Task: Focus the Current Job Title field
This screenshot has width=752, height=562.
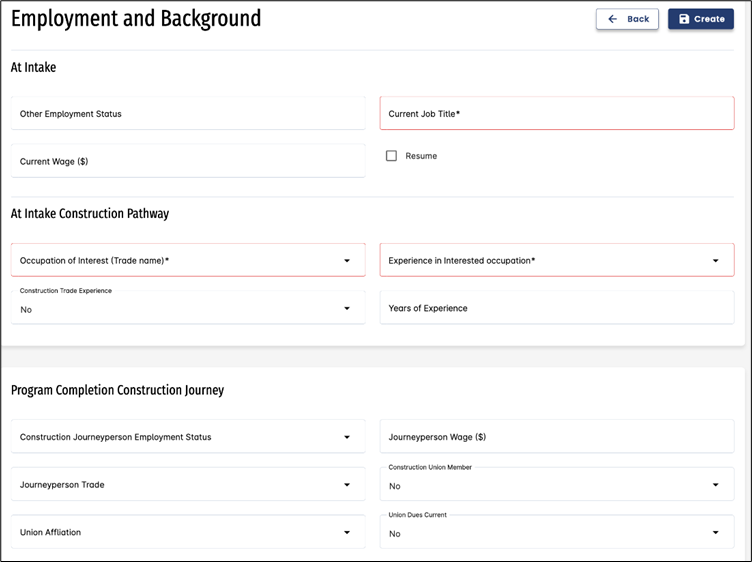Action: point(557,114)
